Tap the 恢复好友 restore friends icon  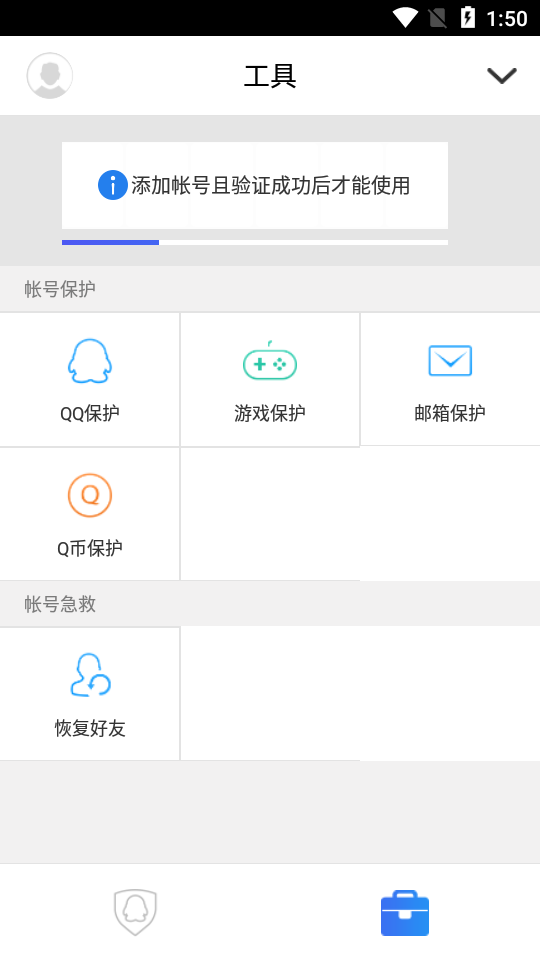tap(90, 675)
